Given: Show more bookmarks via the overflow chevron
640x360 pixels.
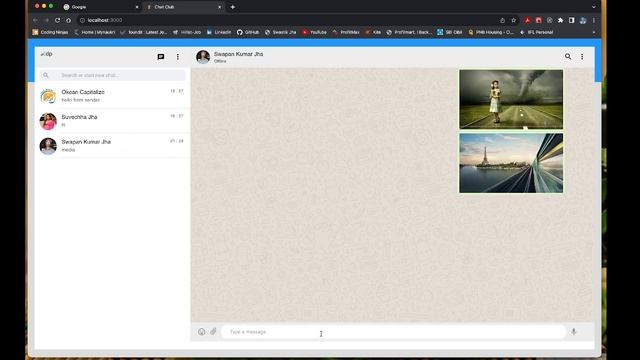Looking at the screenshot, I should 593,32.
